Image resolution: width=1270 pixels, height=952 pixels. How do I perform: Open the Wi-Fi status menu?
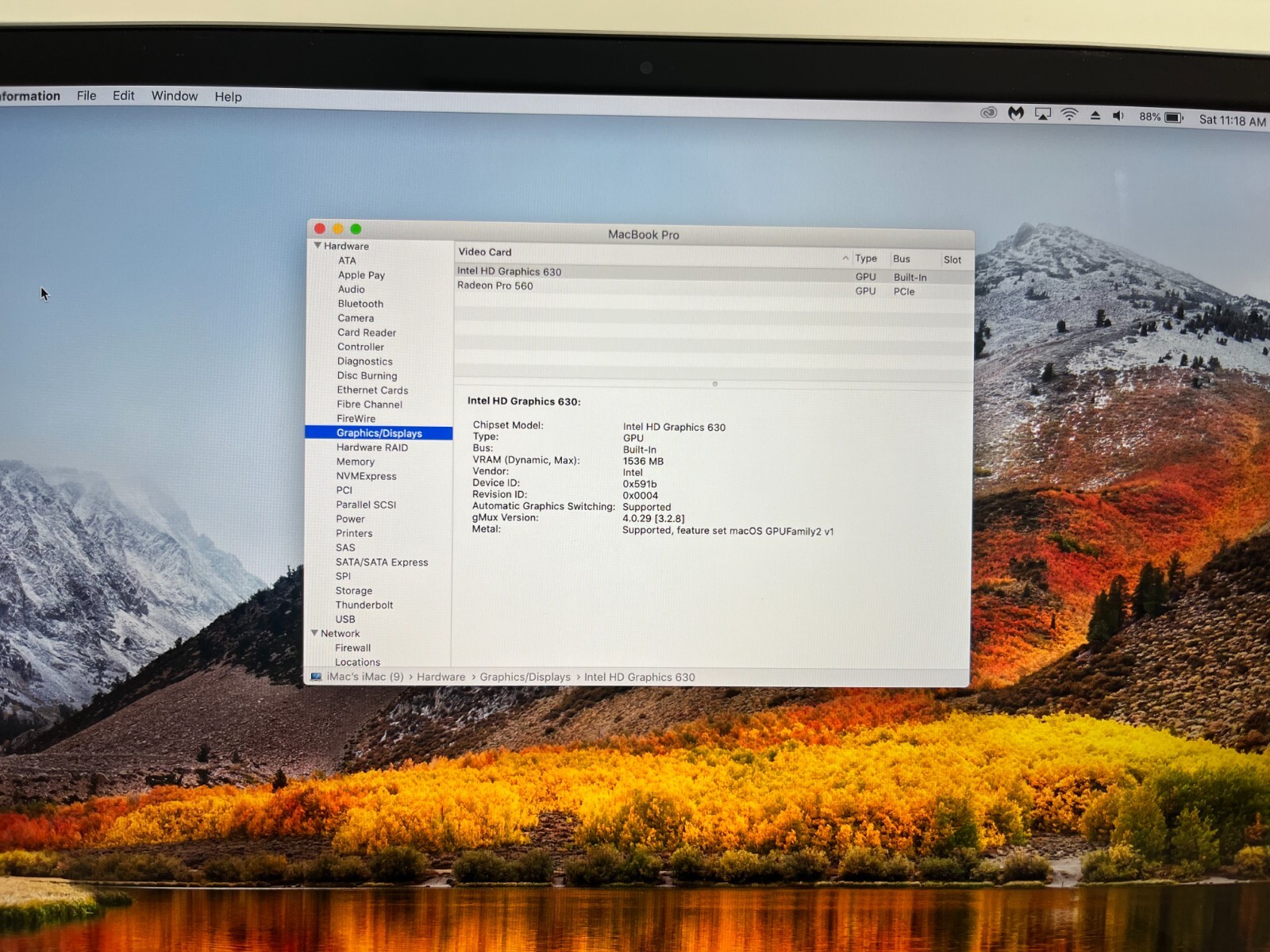click(1070, 115)
